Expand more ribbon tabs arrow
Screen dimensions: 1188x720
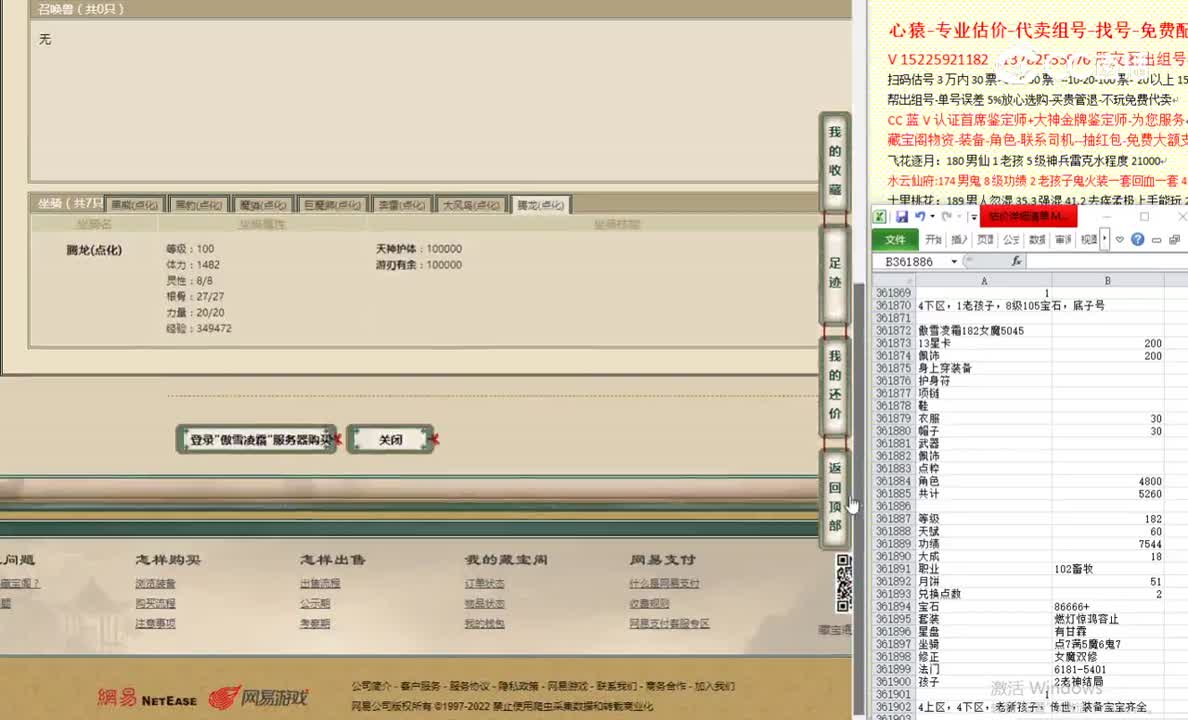[x=1105, y=239]
